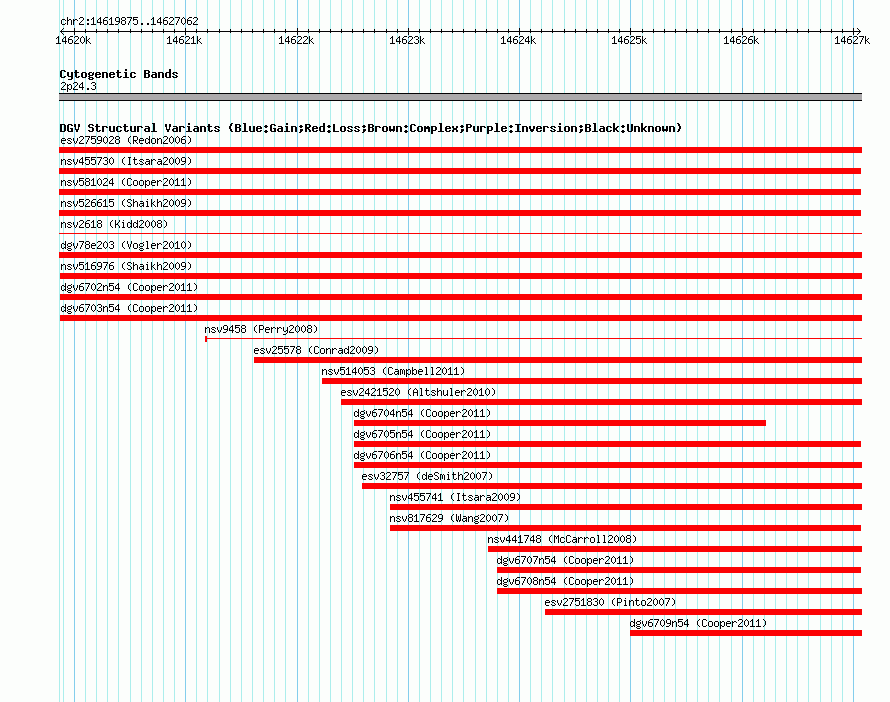Click the nsv526615 (Shaikh2009) label
890x702 pixels.
pyautogui.click(x=126, y=203)
